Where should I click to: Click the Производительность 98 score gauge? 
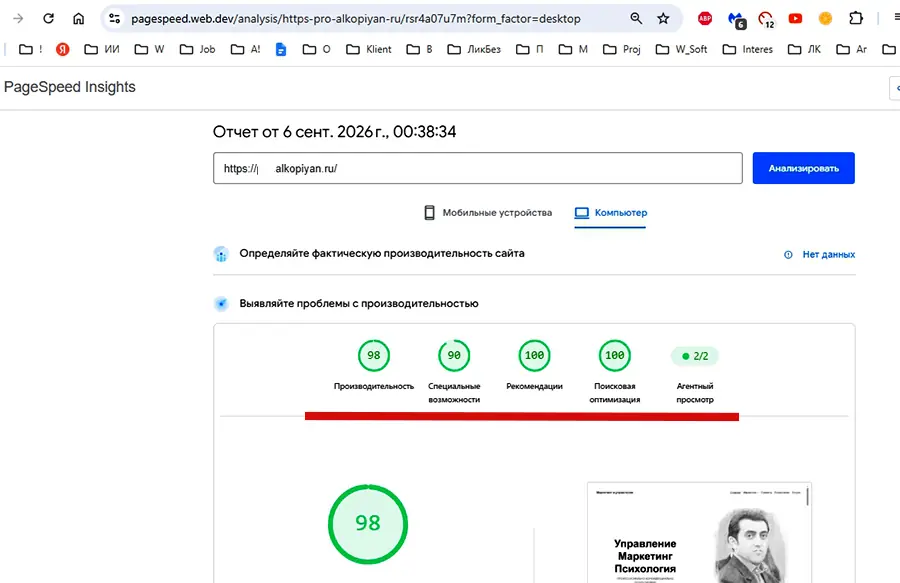374,356
